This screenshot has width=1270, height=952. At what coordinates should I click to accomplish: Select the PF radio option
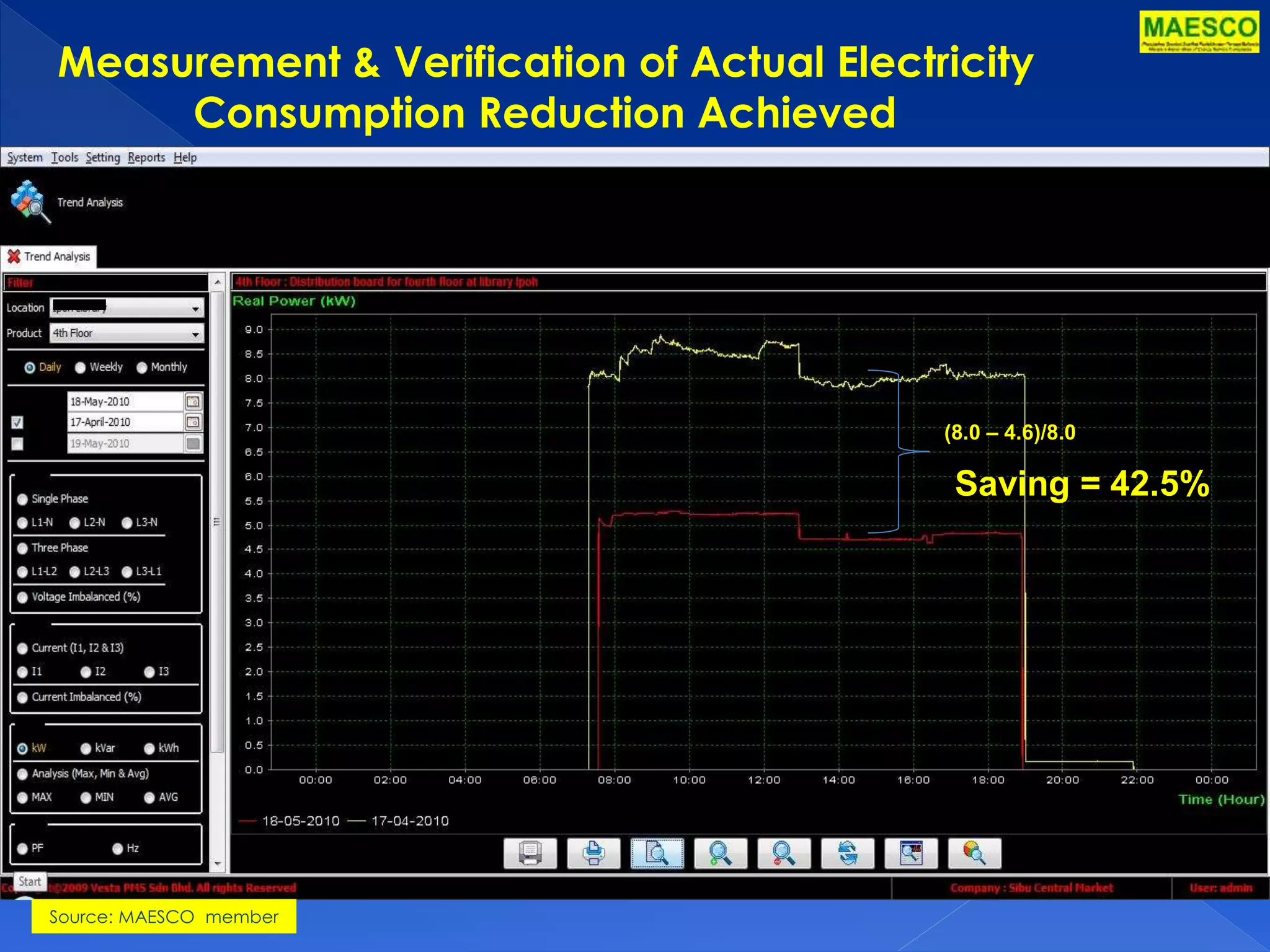22,848
